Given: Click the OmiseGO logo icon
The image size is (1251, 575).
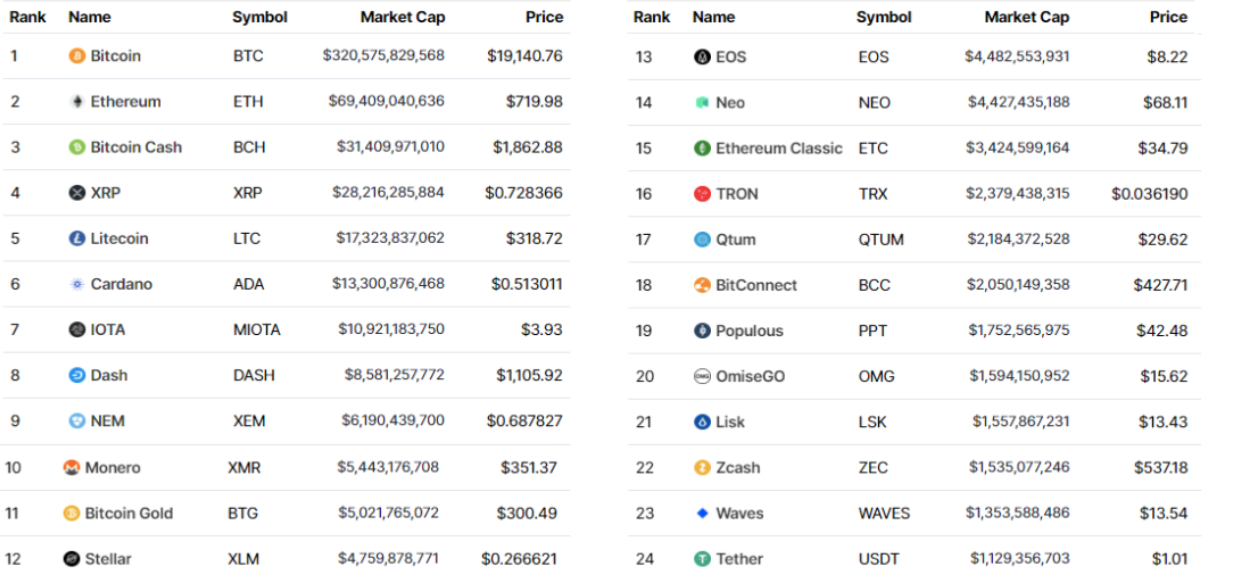Looking at the screenshot, I should point(702,377).
